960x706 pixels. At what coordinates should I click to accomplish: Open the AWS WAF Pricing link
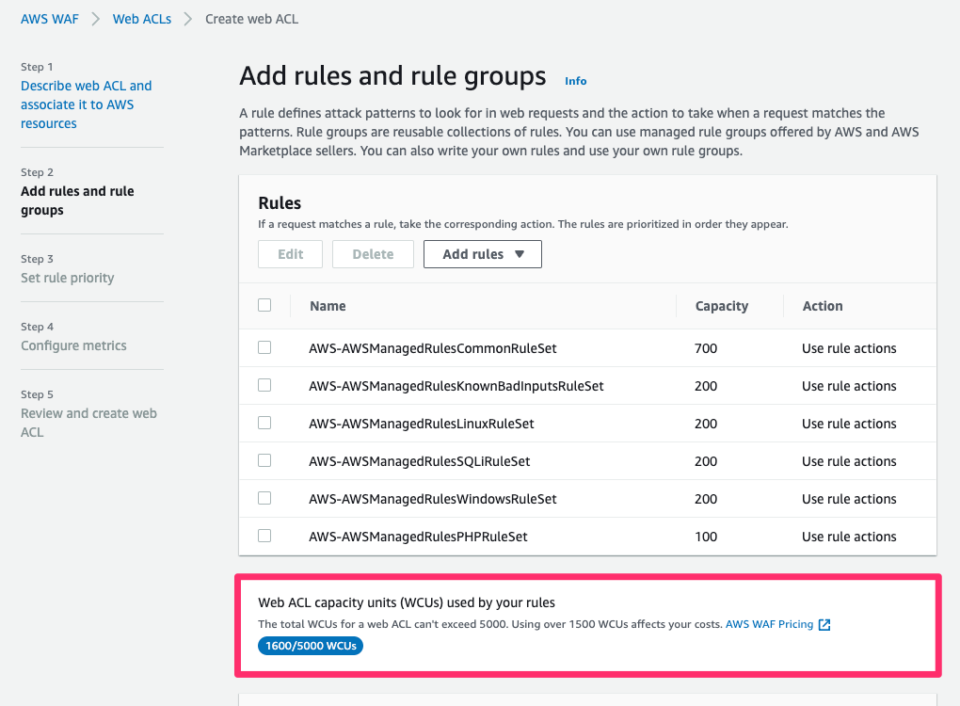pyautogui.click(x=769, y=625)
